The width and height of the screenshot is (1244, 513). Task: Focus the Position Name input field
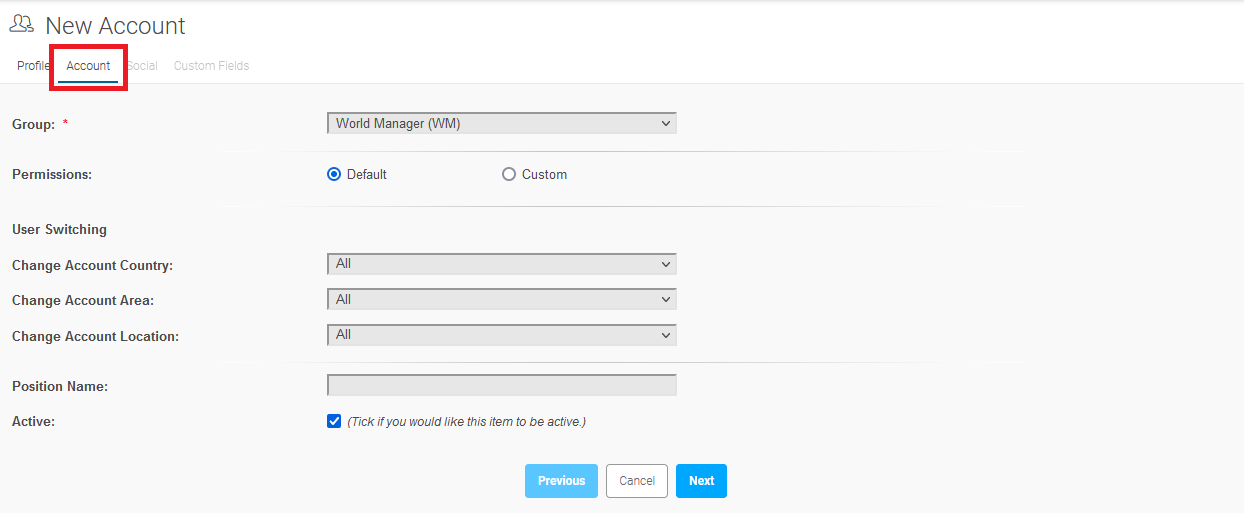coord(502,385)
